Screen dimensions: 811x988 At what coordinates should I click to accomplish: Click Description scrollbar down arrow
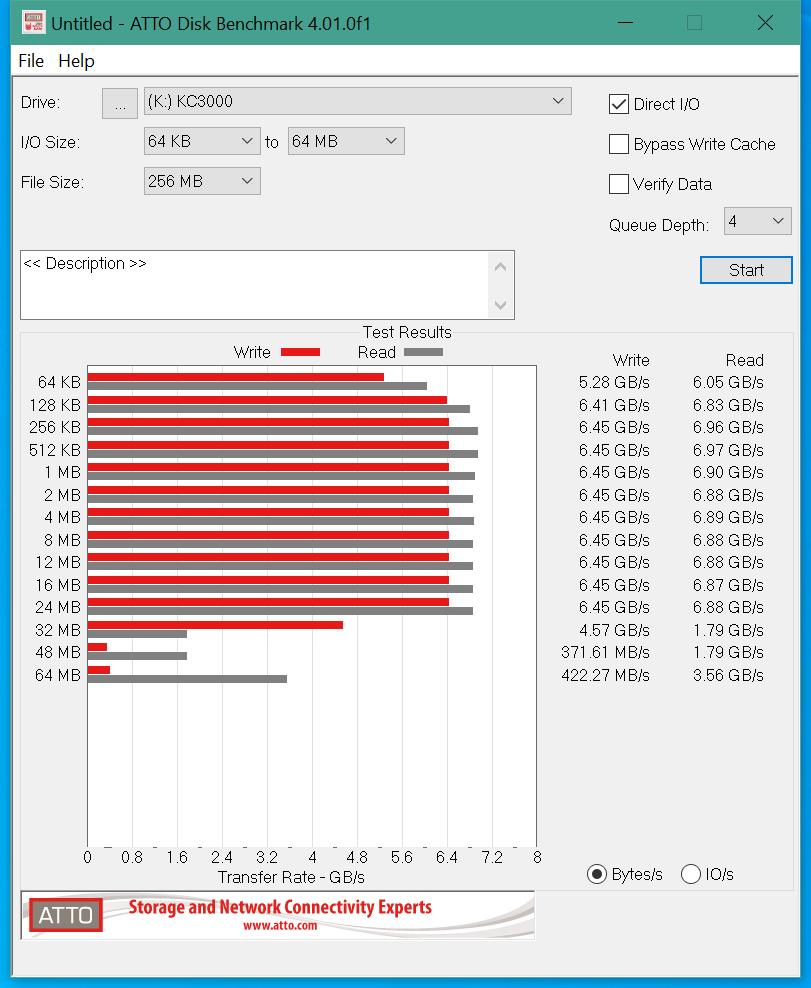[x=500, y=305]
